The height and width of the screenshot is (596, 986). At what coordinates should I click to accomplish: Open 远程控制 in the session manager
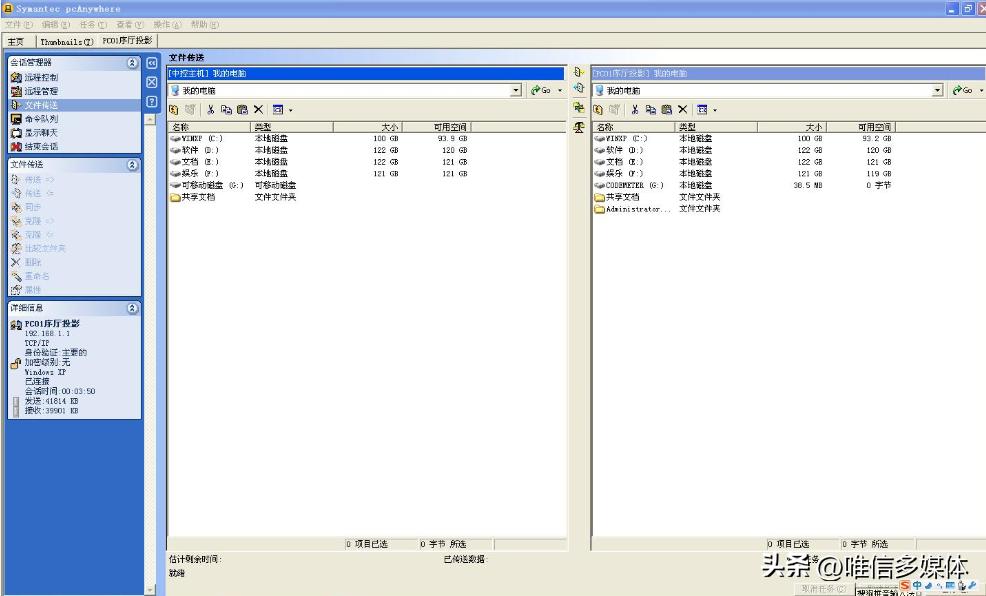point(40,77)
